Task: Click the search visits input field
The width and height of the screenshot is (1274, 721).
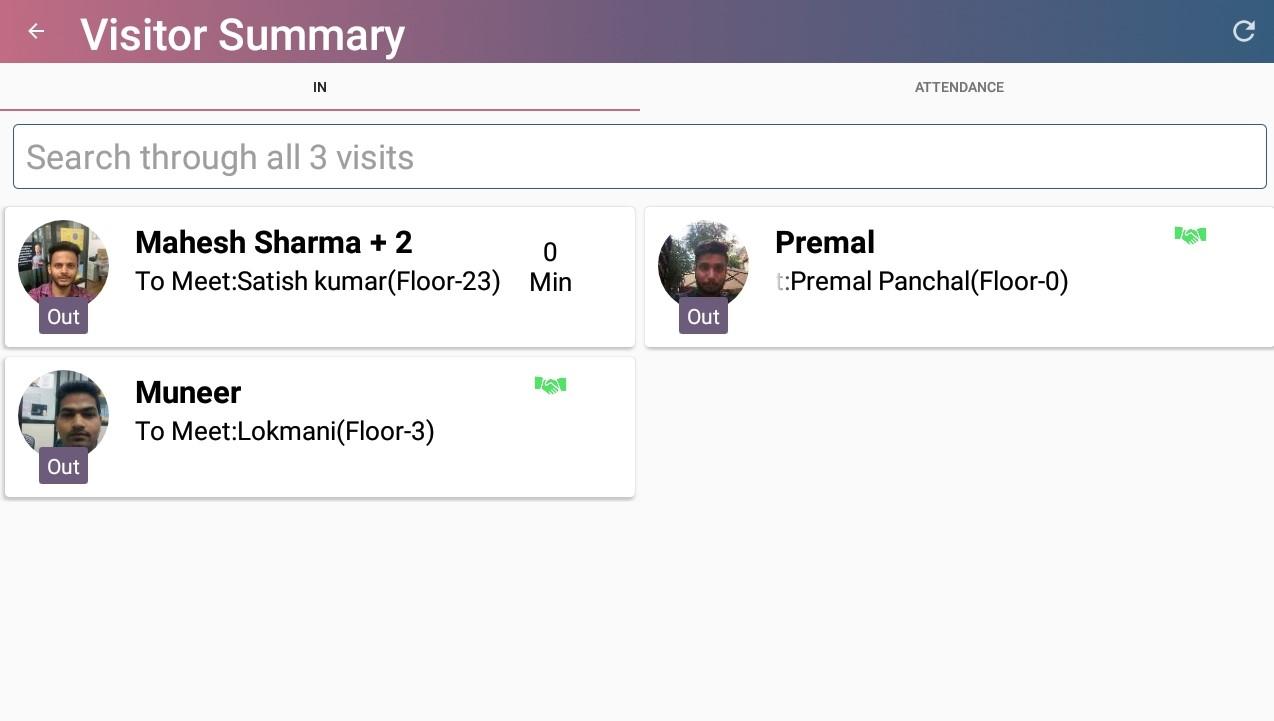Action: pos(640,157)
